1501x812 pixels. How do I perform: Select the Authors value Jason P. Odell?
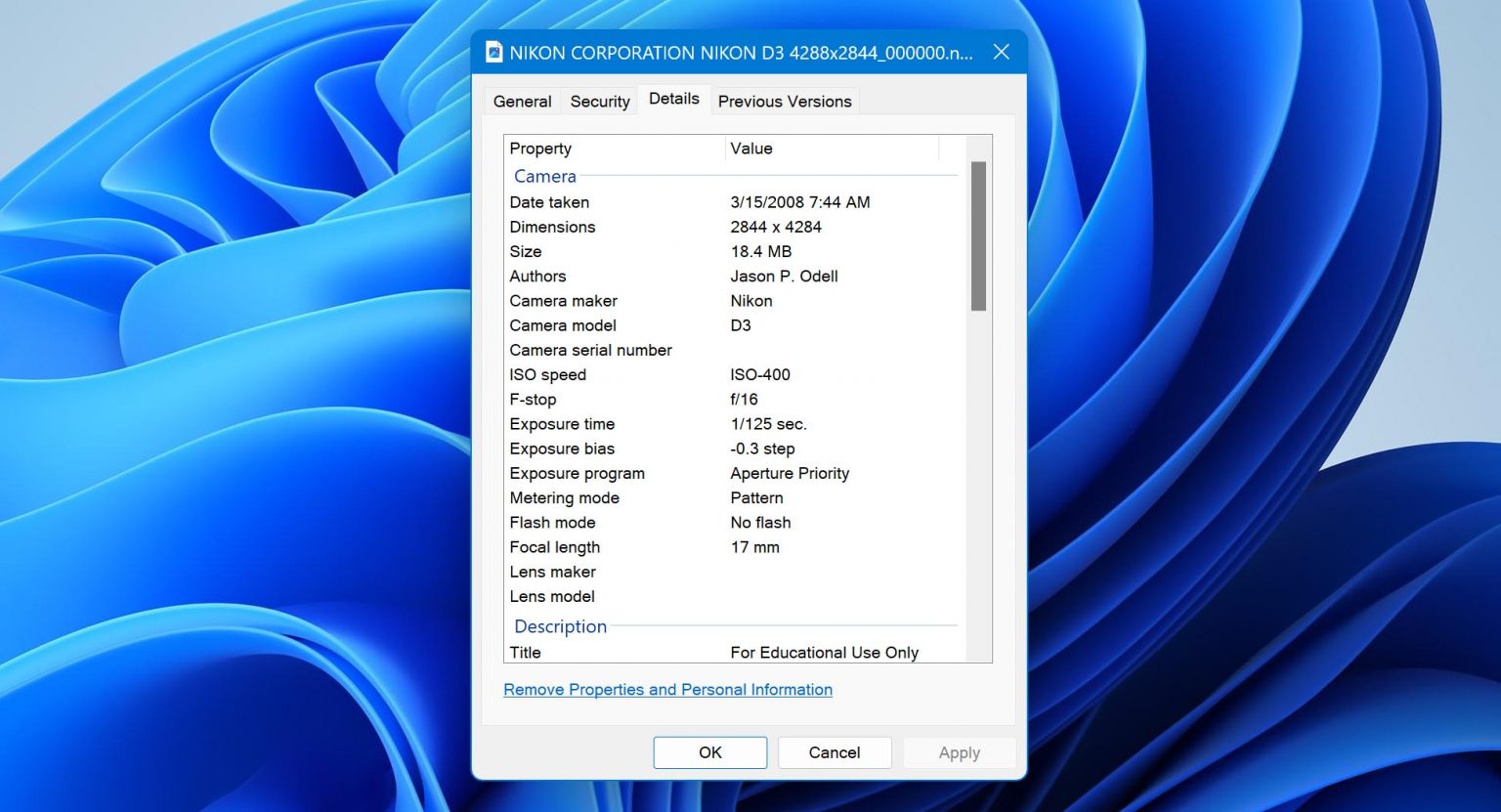coord(784,277)
